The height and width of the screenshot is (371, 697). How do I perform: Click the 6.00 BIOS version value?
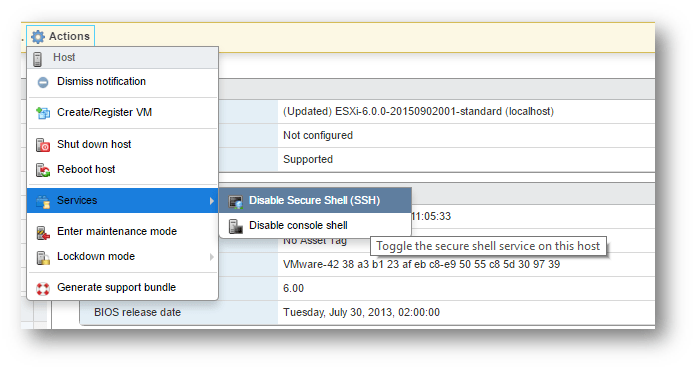pos(293,288)
